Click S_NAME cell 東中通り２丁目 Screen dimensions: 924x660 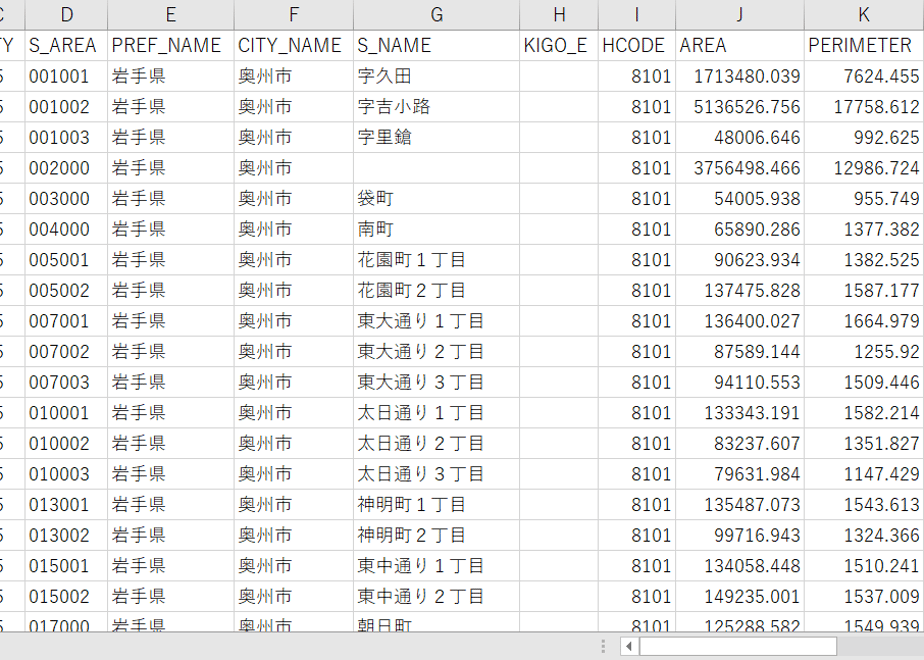[437, 597]
